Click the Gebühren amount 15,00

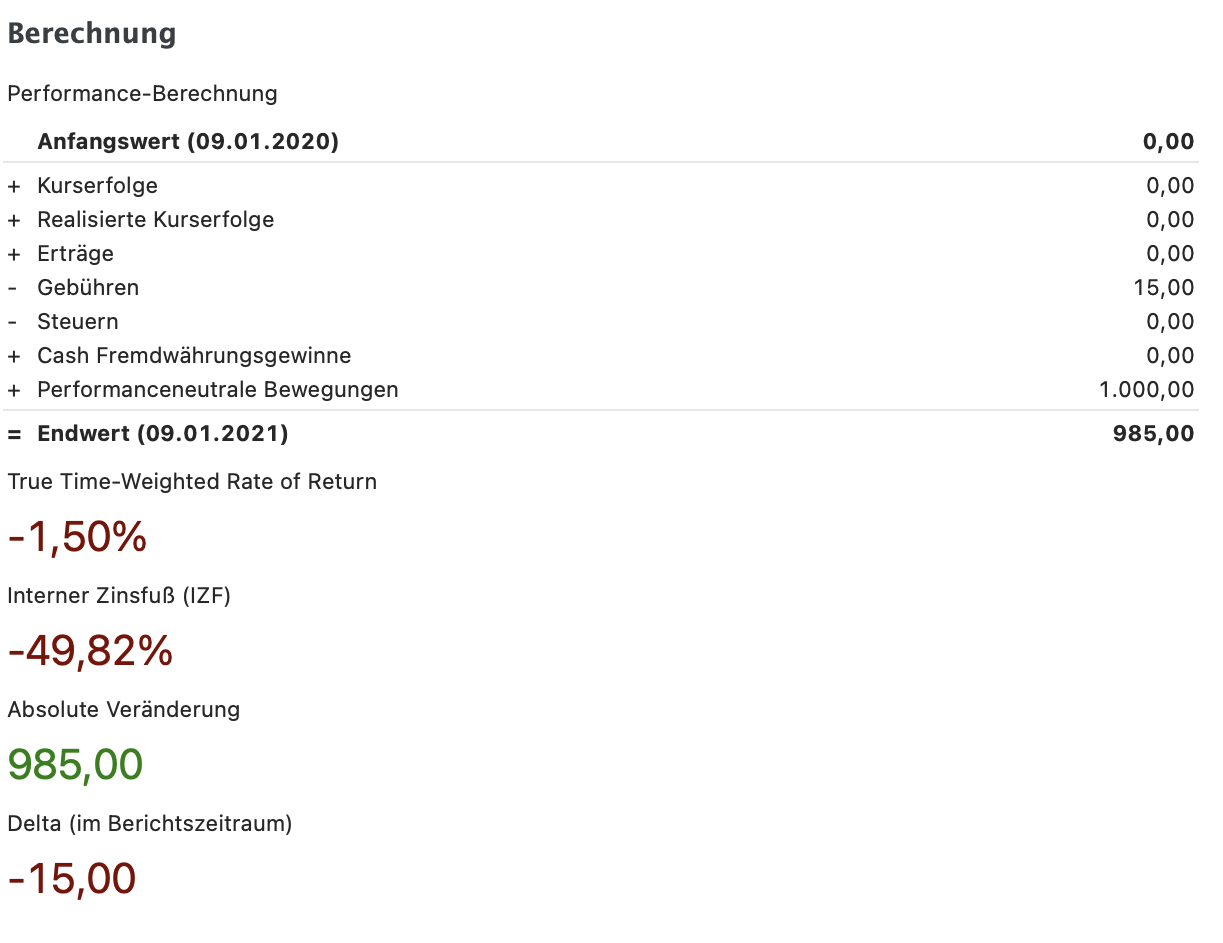click(1164, 288)
